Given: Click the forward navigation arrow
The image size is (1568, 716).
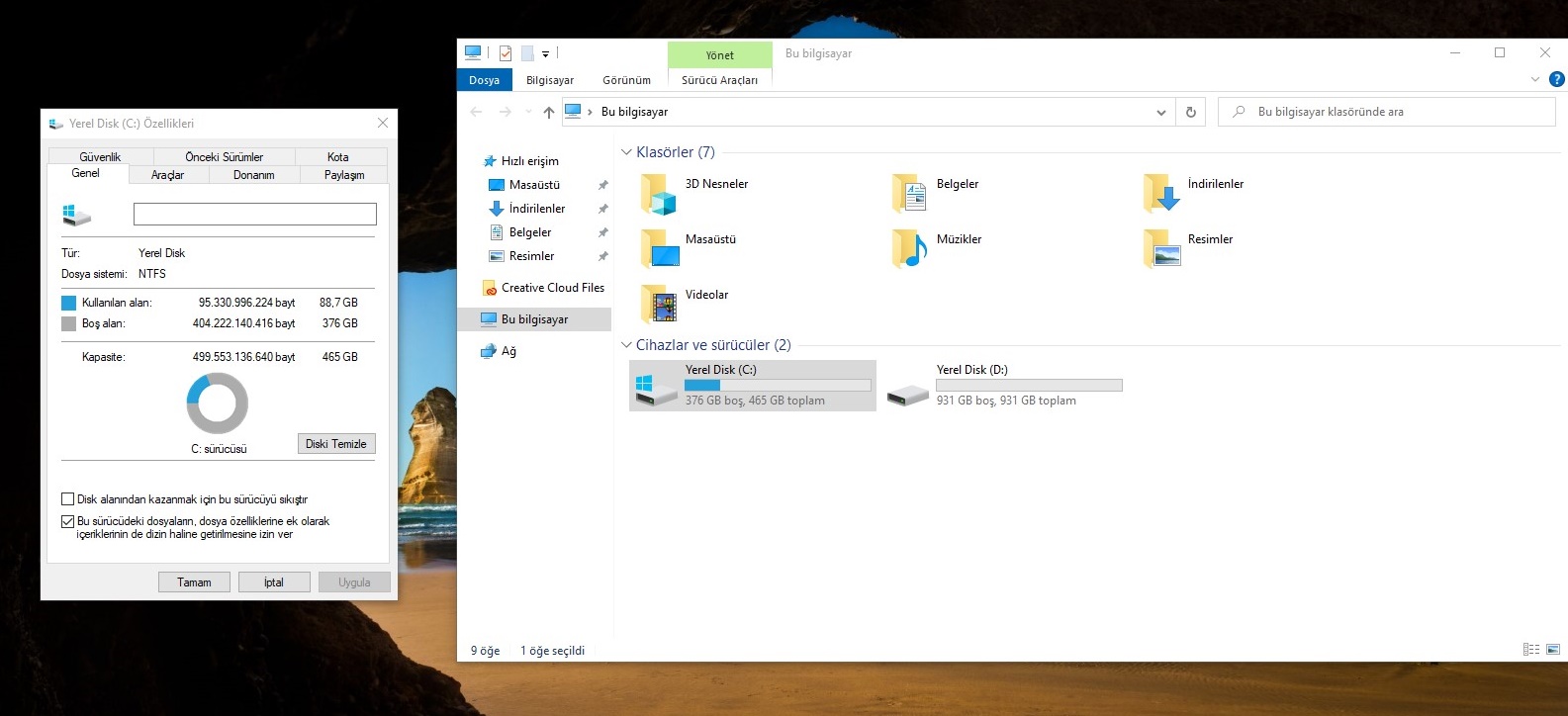Looking at the screenshot, I should pyautogui.click(x=506, y=112).
